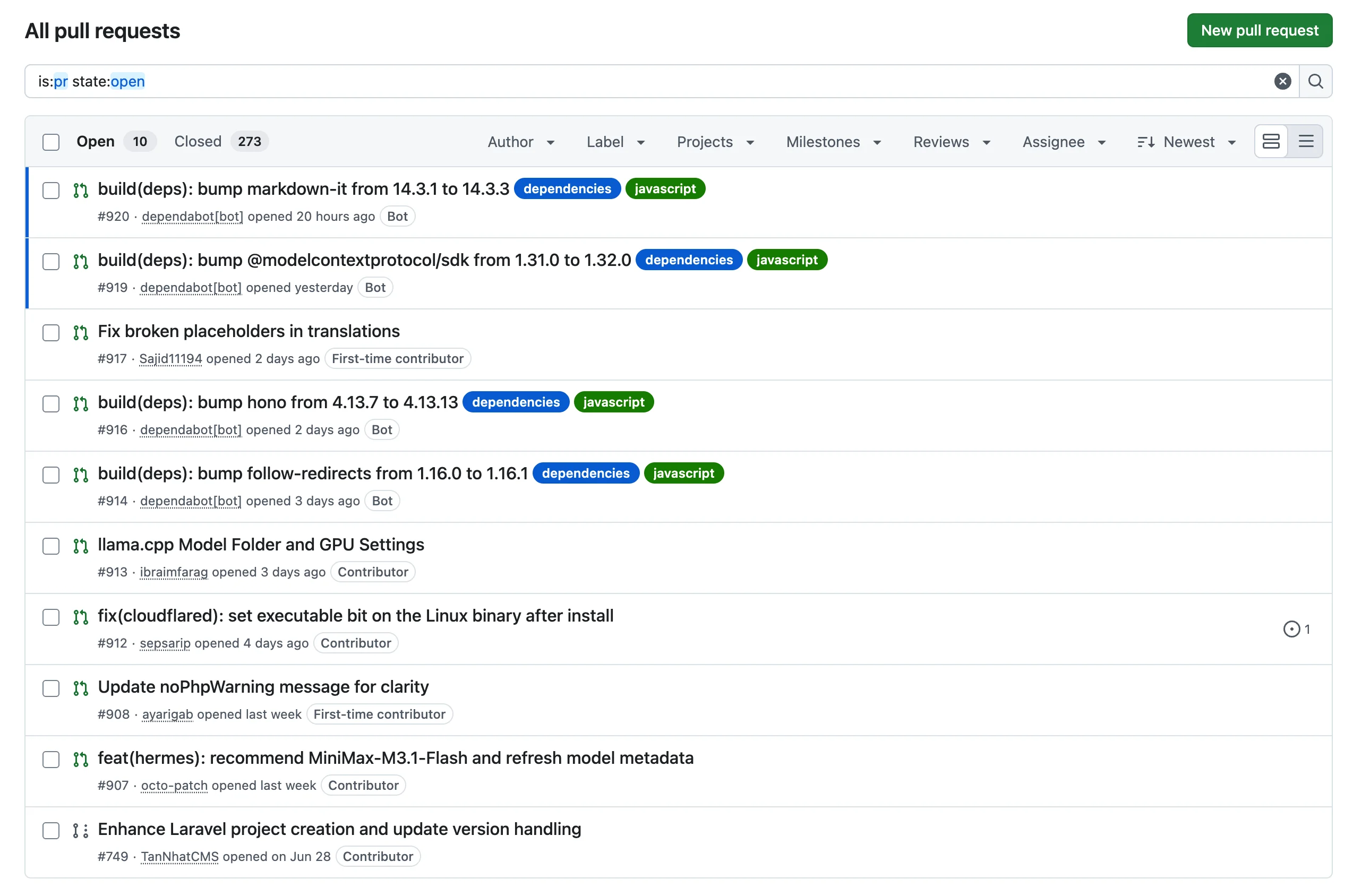The width and height of the screenshot is (1353, 896).
Task: Switch to the compact list view icon
Action: point(1306,141)
